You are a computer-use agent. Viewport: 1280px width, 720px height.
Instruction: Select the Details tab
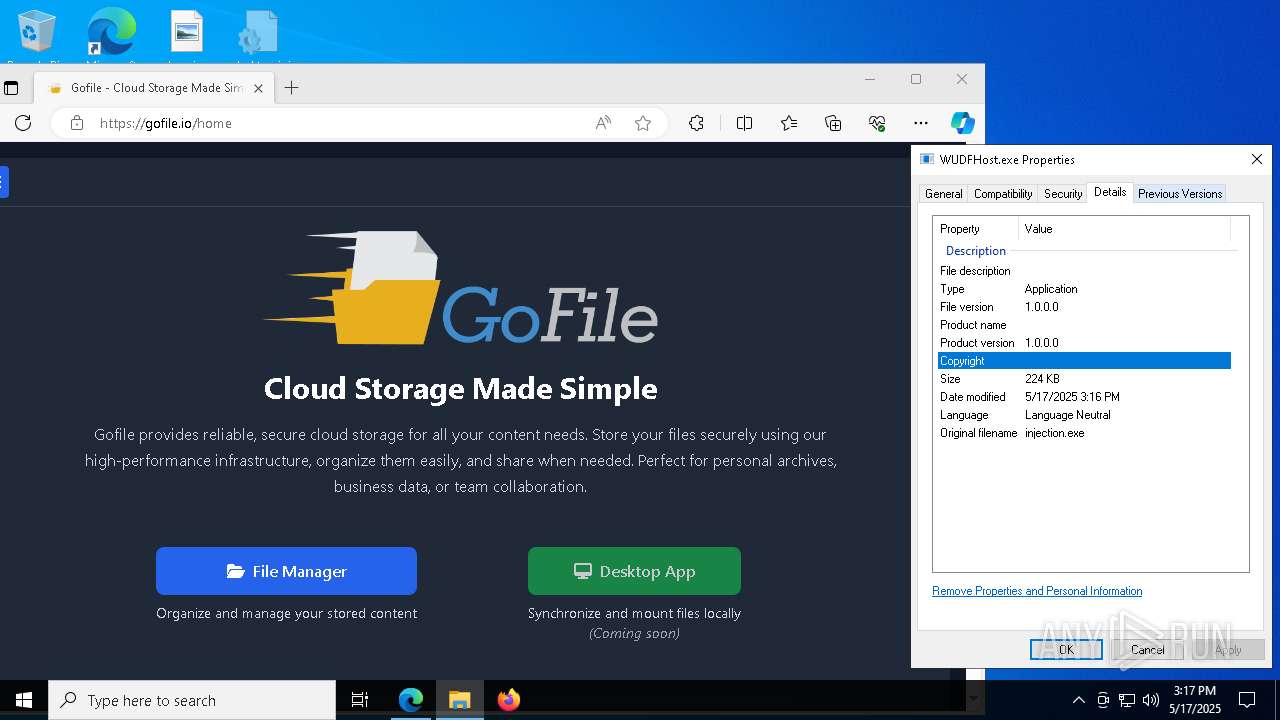(x=1110, y=192)
